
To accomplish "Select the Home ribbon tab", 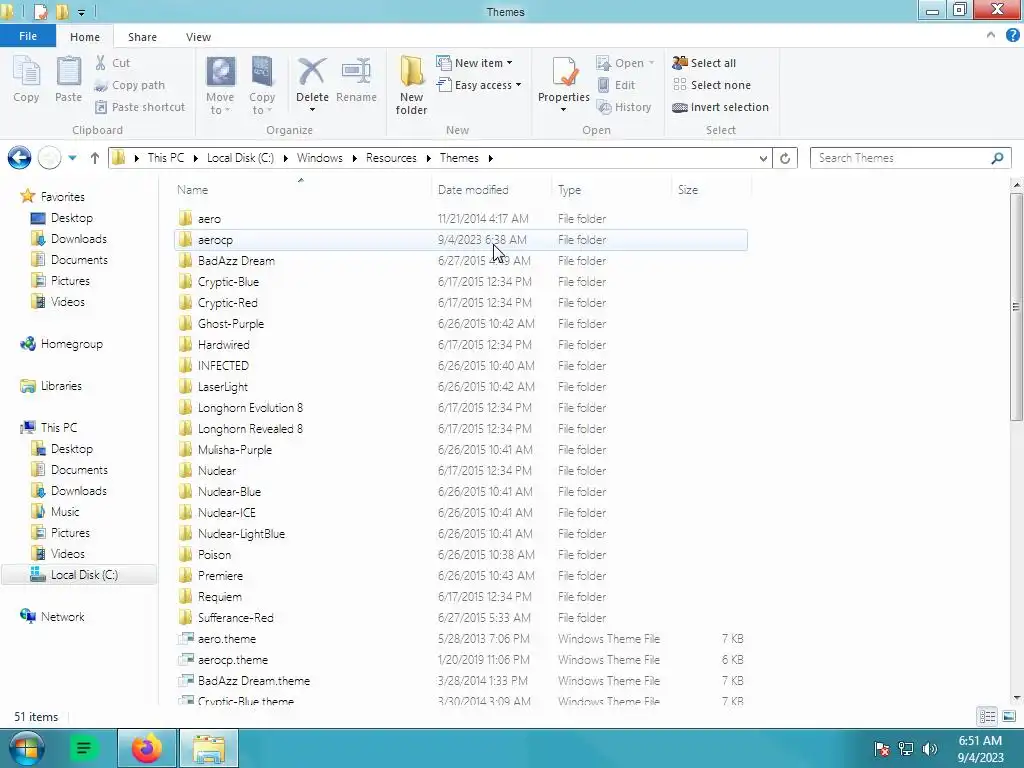I will pyautogui.click(x=85, y=37).
